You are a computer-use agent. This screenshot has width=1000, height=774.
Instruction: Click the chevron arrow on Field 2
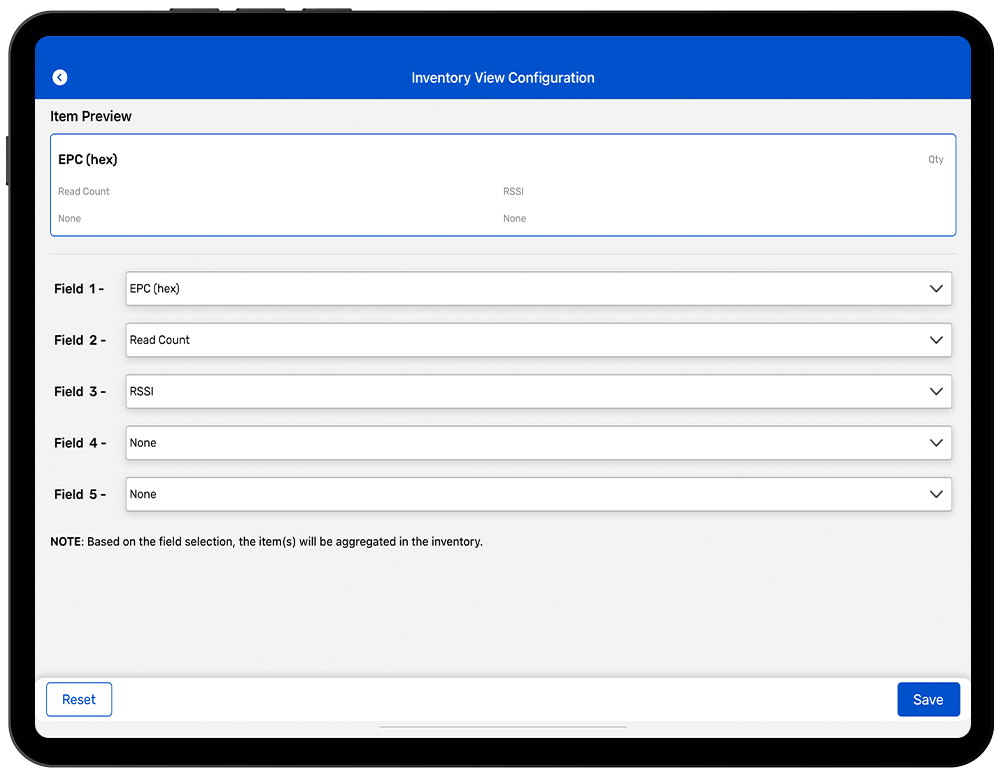tap(936, 340)
